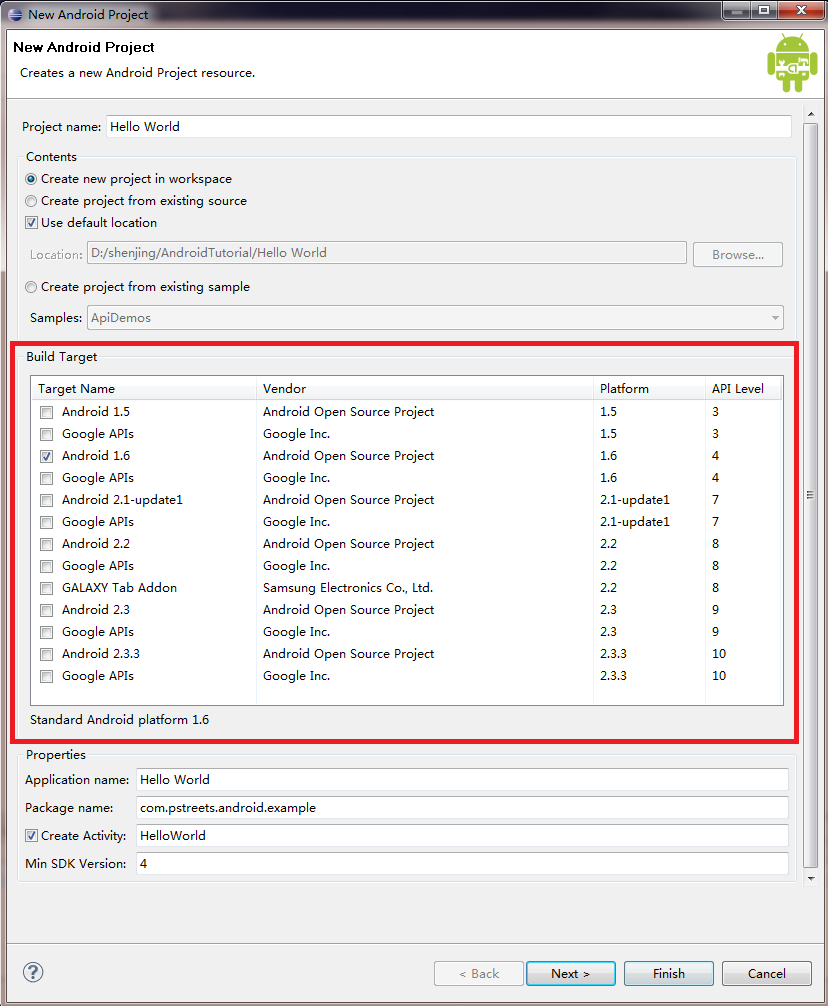Click the vertical scrollbar thumb

811,495
